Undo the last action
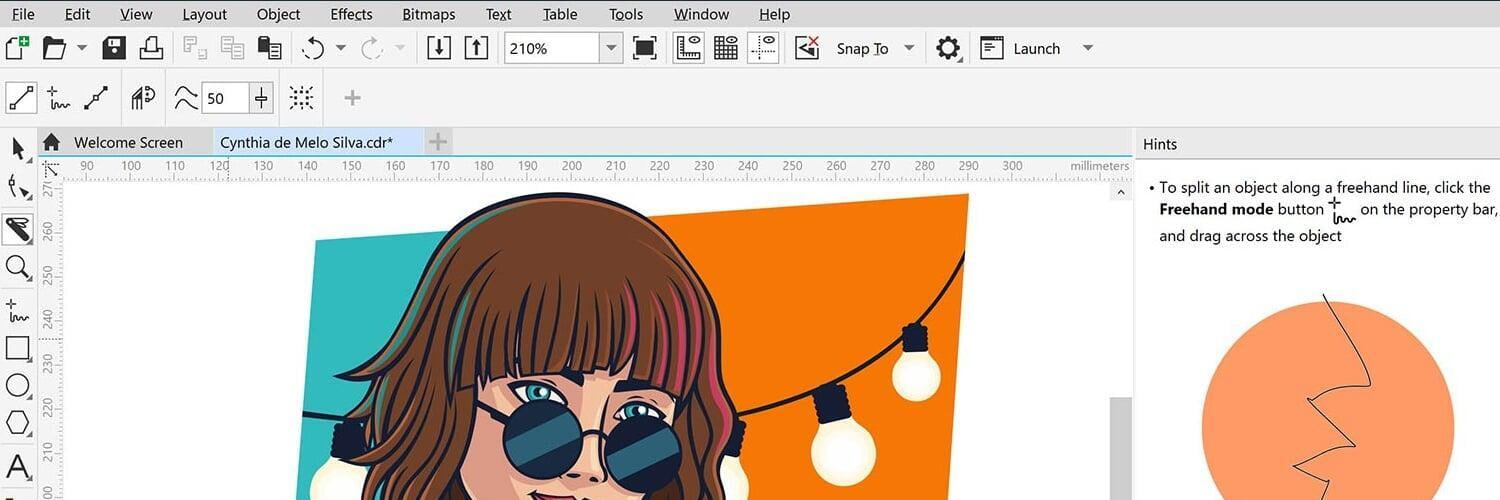Screen dimensions: 1500x500 [x=313, y=48]
